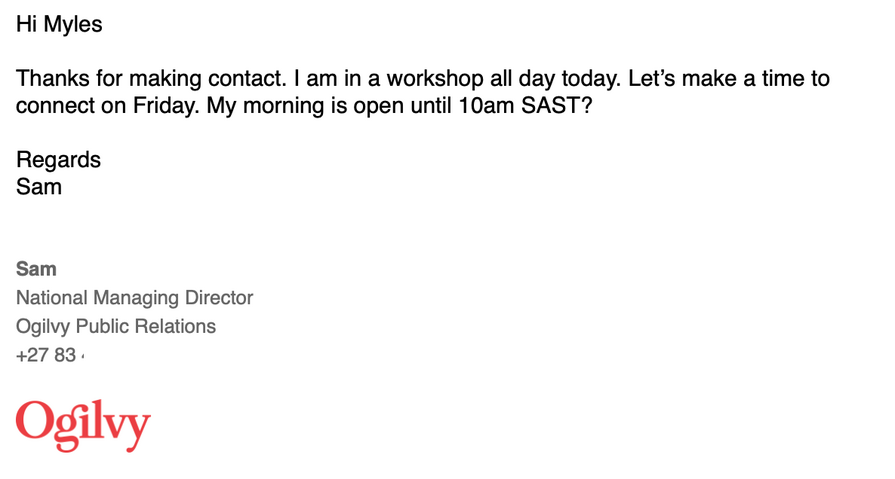Click the bold "Sam" signature name
Screen dimensions: 895x479
tap(36, 269)
